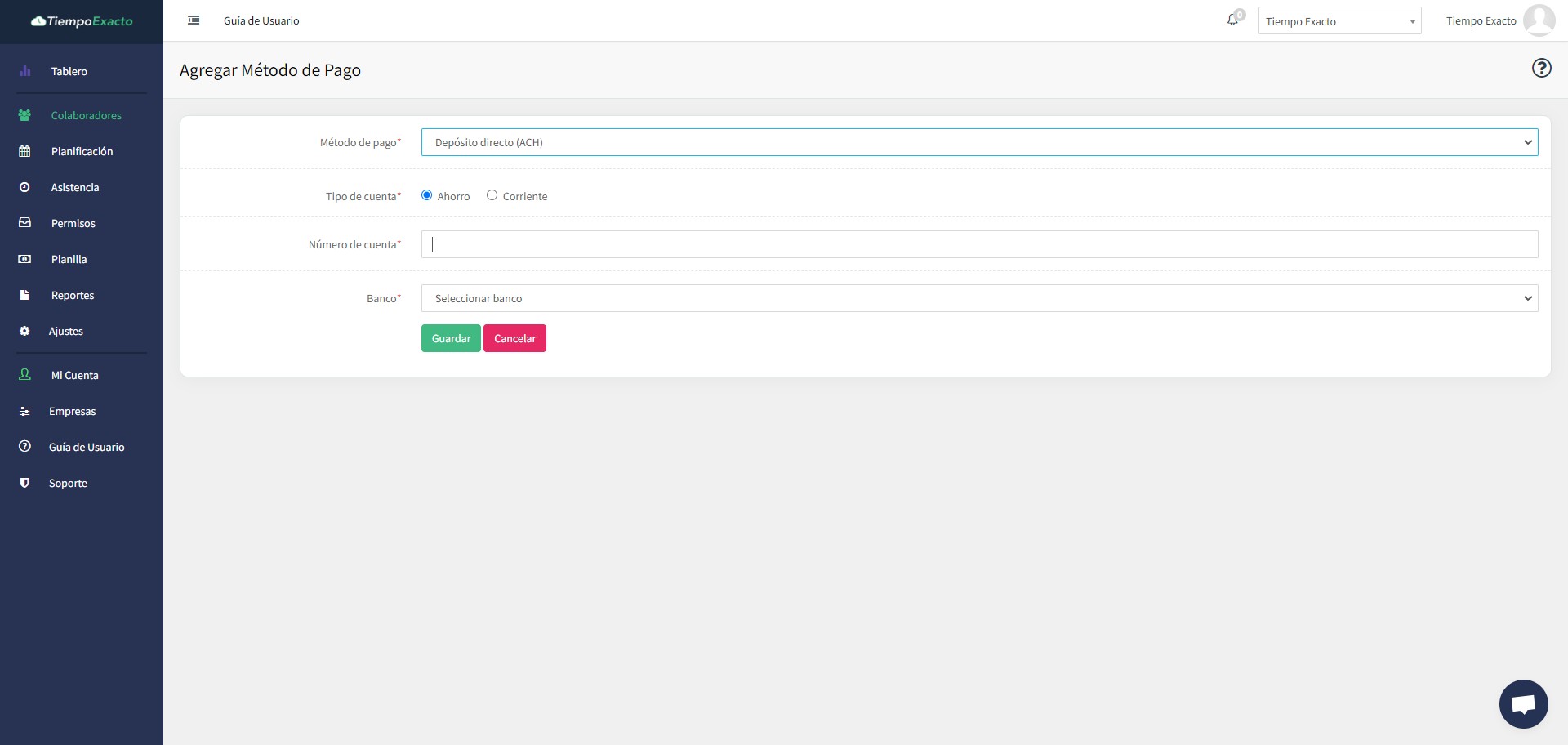Open the notifications bell
Viewport: 1568px width, 745px height.
coord(1232,20)
